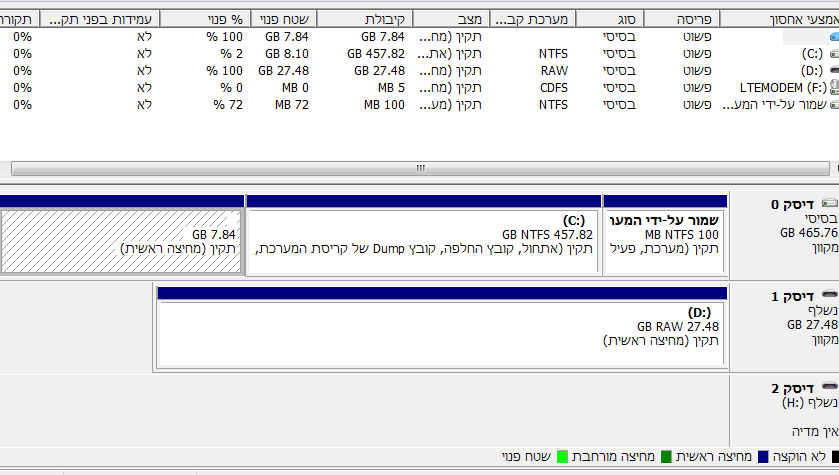Click the אין מדיה text under דיסק 2
The height and width of the screenshot is (475, 839).
pyautogui.click(x=814, y=431)
